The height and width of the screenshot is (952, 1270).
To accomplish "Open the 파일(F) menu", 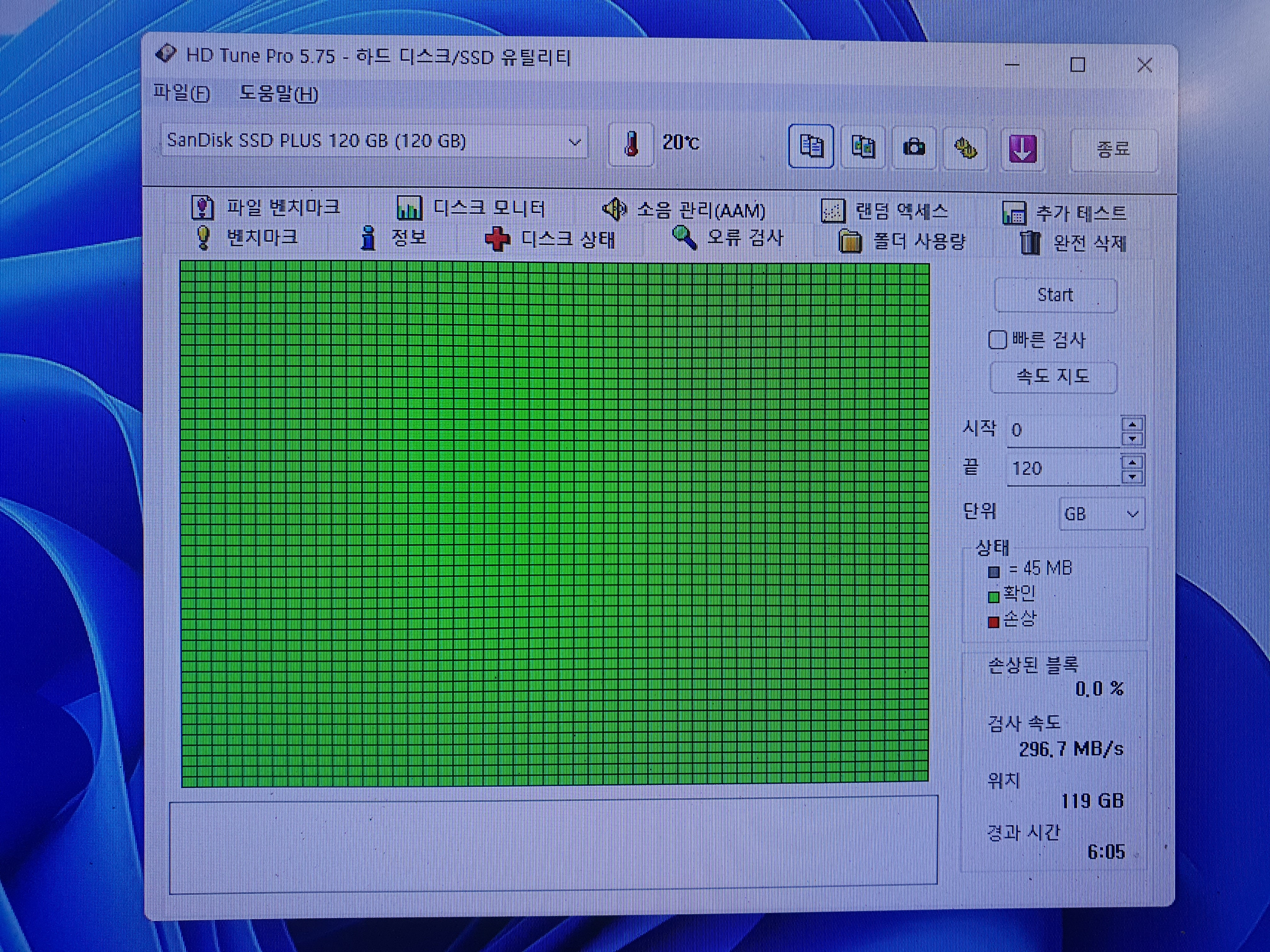I will [x=181, y=92].
